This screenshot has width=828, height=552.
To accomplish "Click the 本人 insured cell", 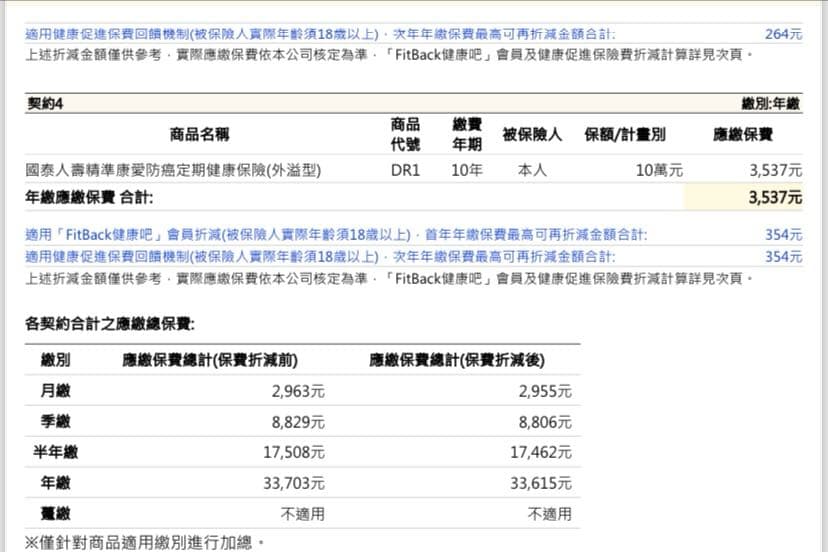I will coord(532,170).
